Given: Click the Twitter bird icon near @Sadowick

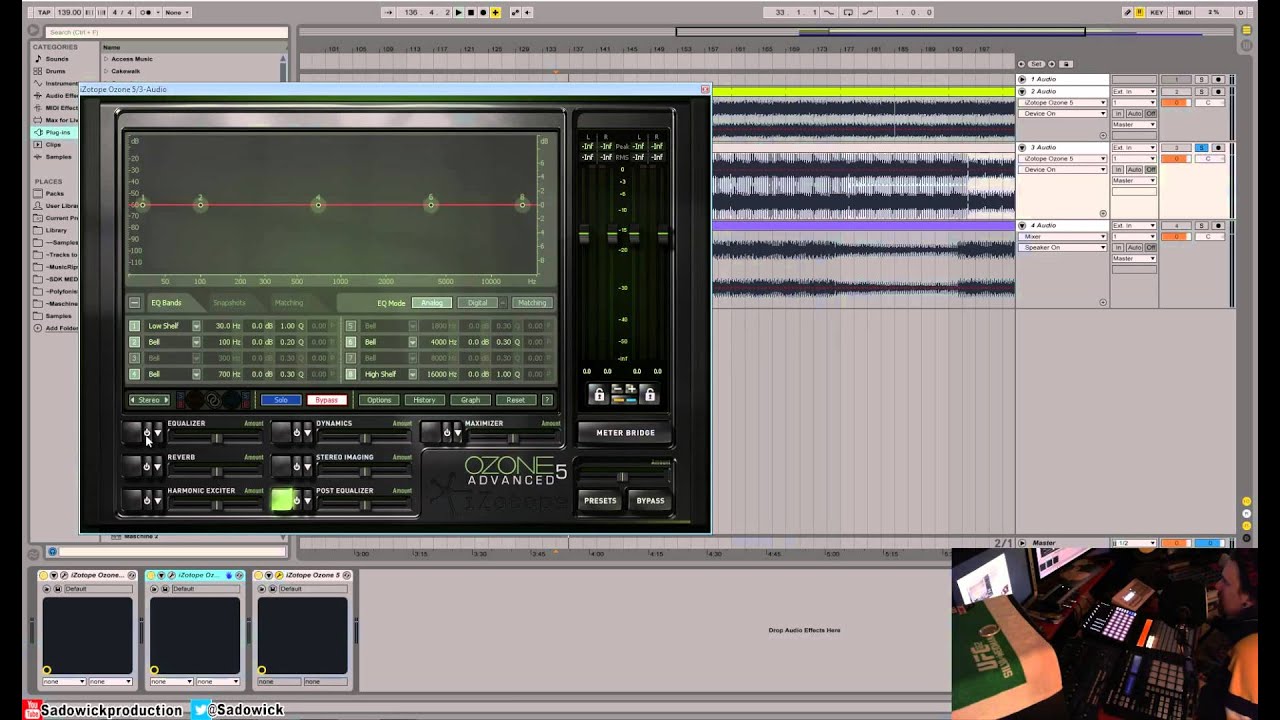Looking at the screenshot, I should [200, 709].
